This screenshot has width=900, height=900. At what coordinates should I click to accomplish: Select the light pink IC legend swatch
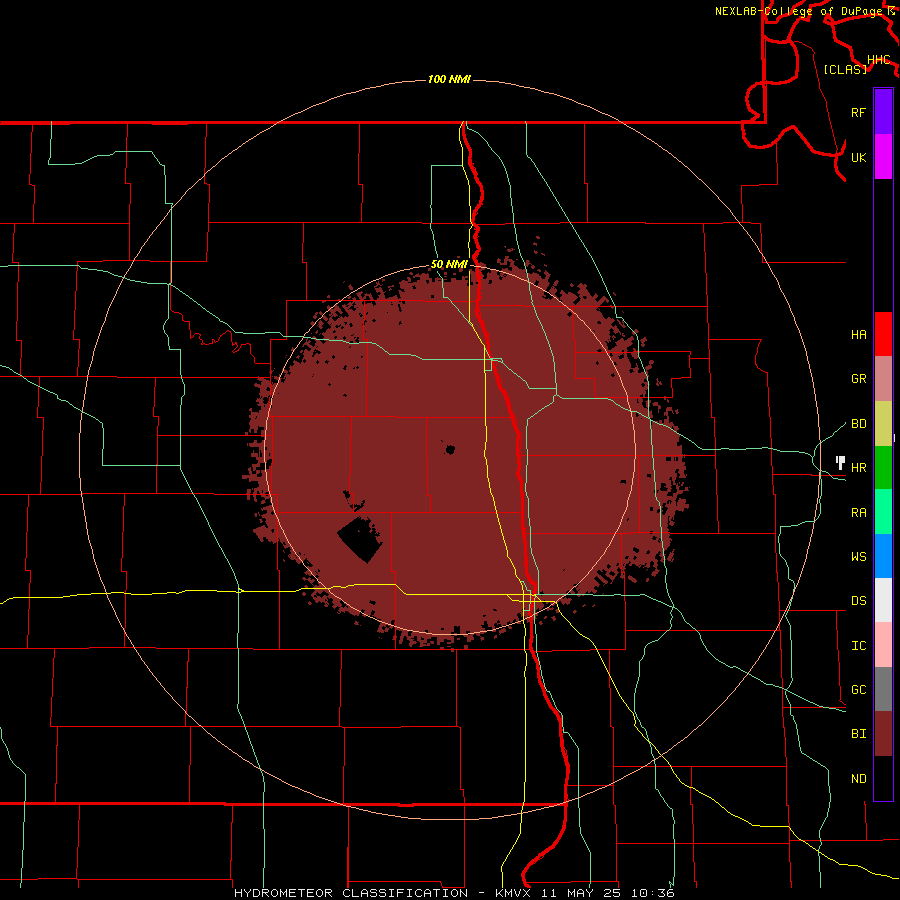883,645
